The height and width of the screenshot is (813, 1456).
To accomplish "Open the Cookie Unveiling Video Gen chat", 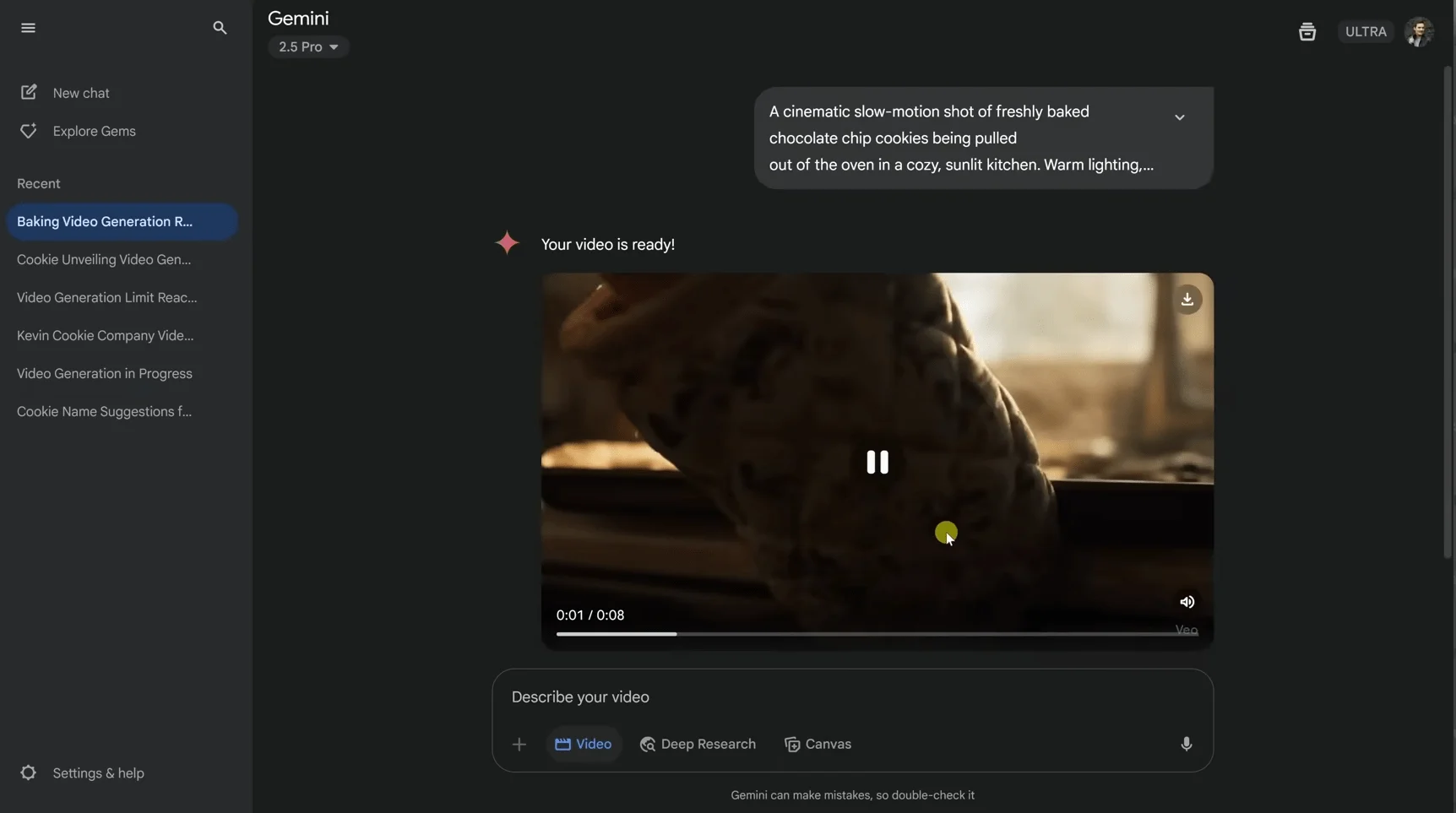I will (104, 260).
